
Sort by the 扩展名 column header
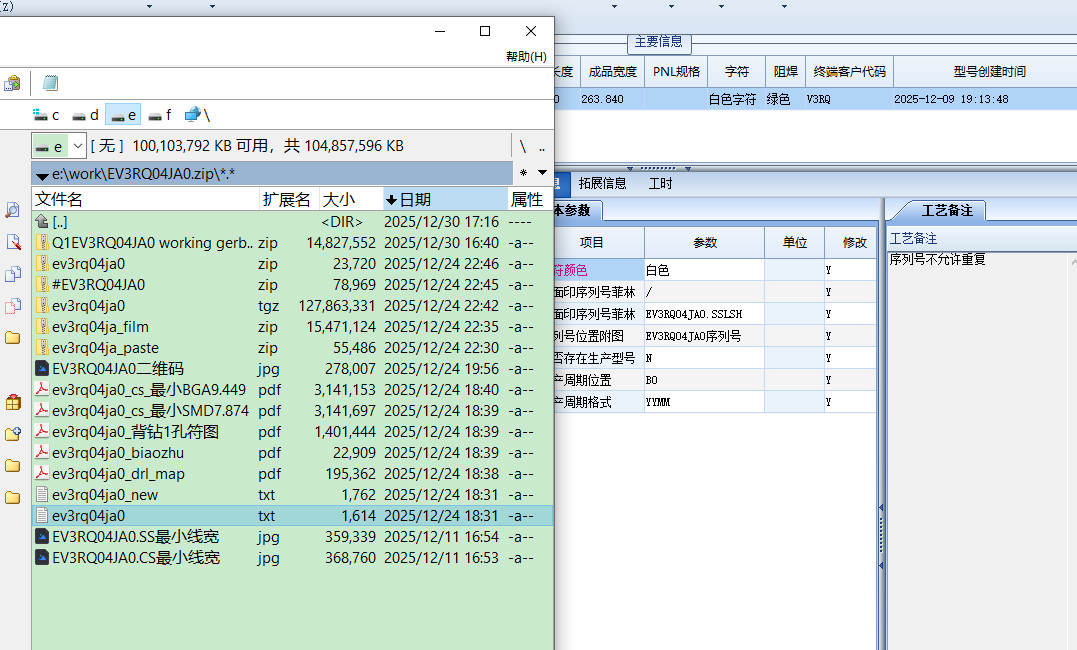click(289, 199)
